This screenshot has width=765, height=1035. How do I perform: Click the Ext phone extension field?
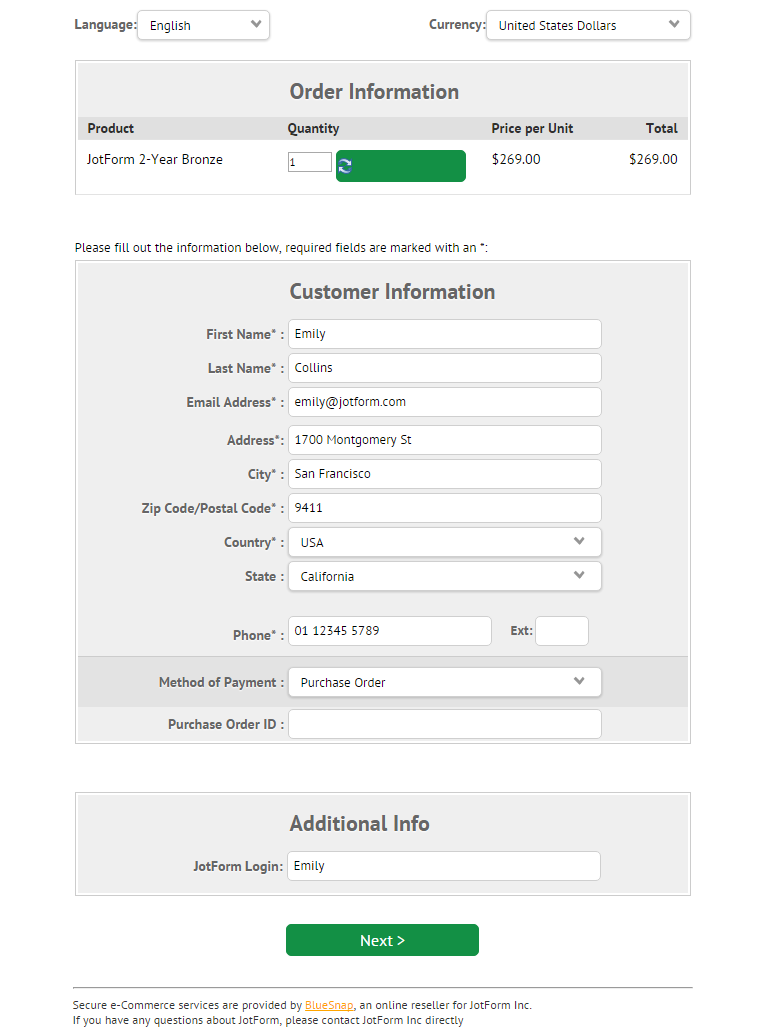(x=561, y=630)
